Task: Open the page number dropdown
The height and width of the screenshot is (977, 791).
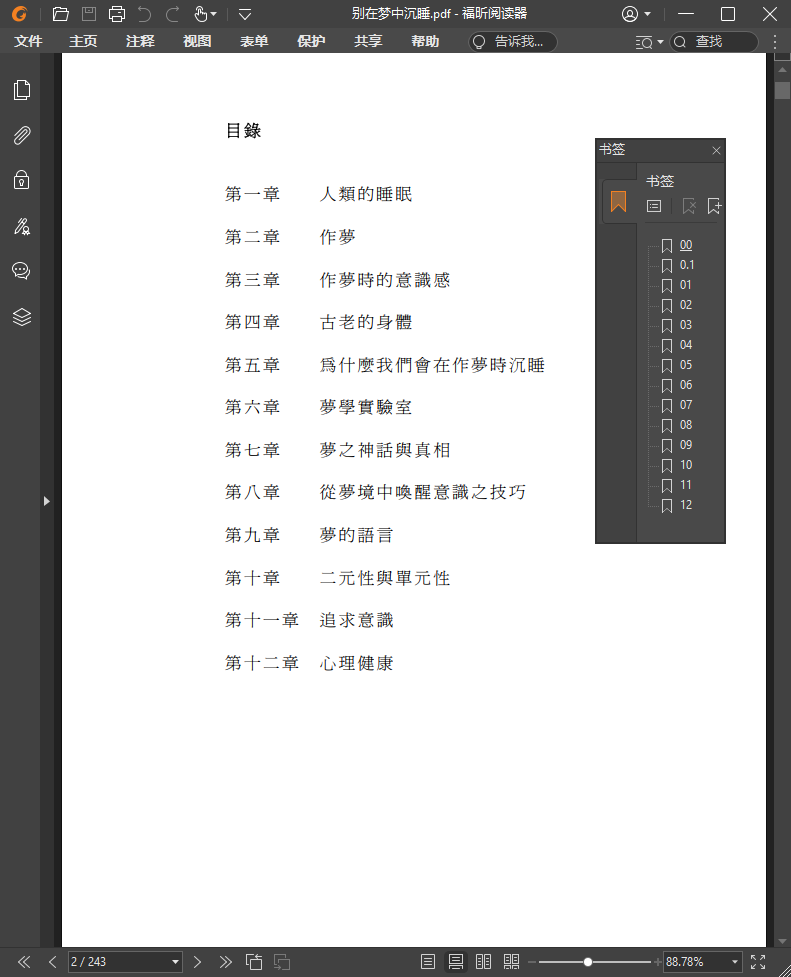Action: [176, 962]
